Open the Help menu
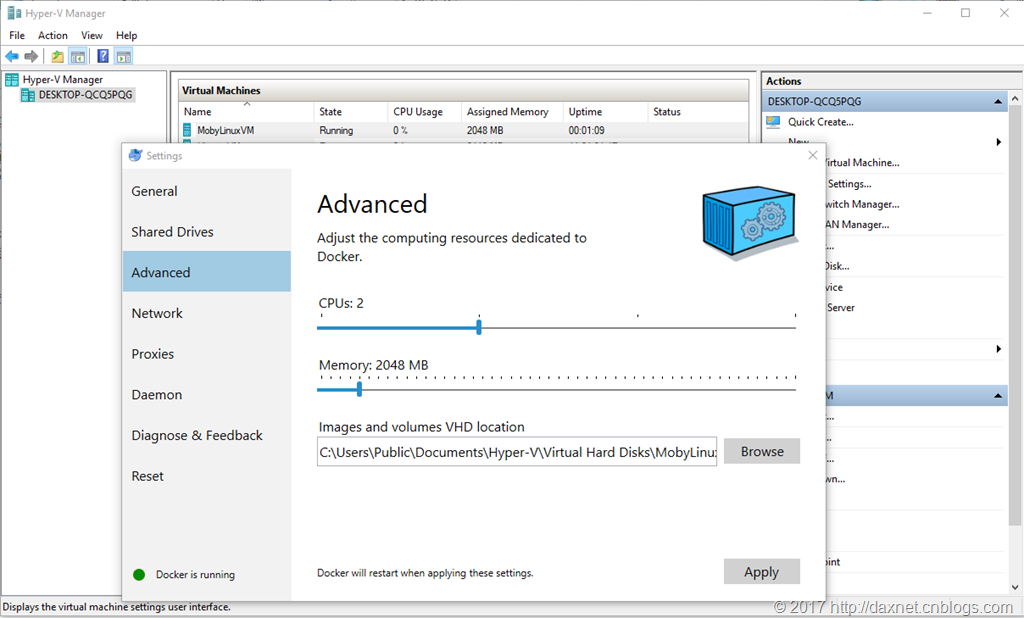Screen dimensions: 1024x618 [127, 35]
